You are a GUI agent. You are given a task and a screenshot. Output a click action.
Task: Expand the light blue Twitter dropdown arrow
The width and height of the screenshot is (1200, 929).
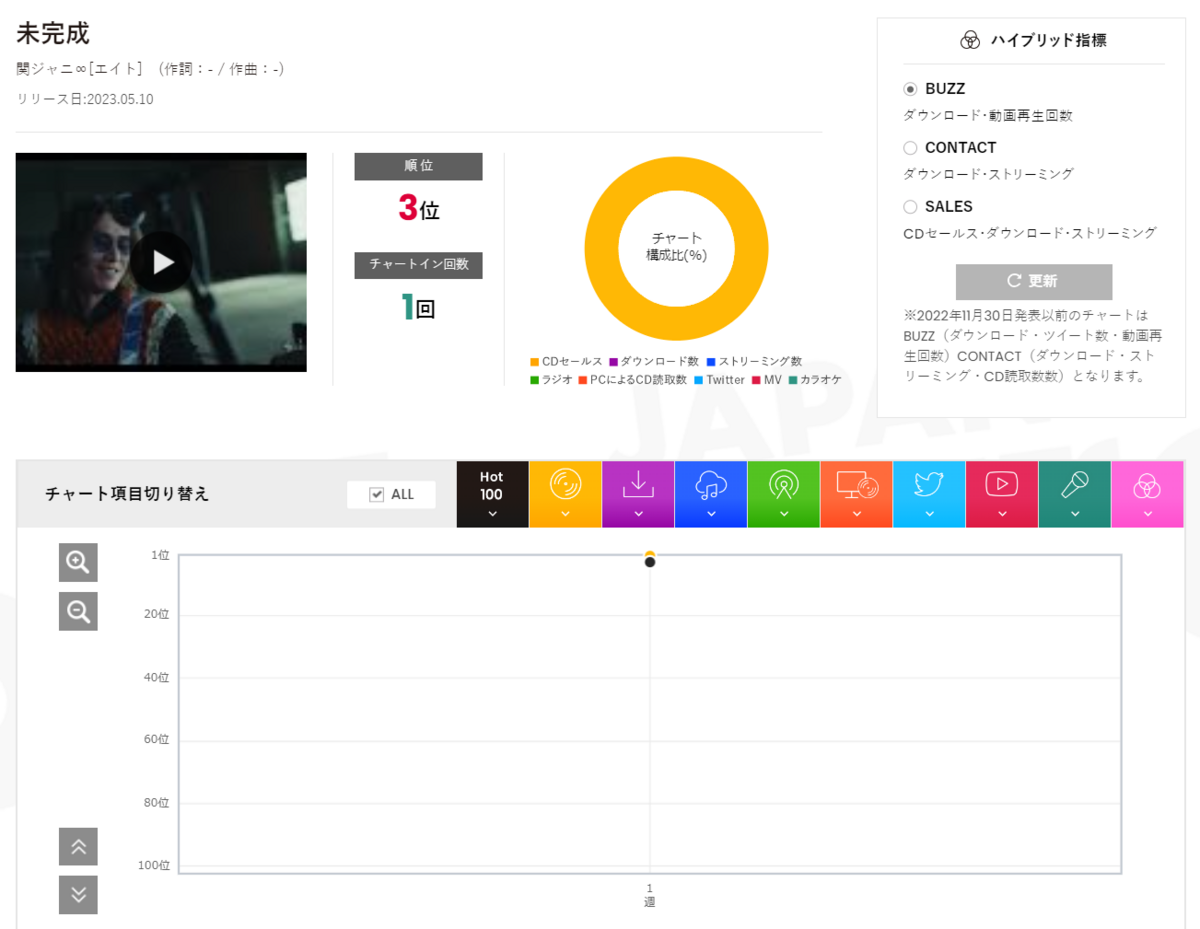[929, 514]
